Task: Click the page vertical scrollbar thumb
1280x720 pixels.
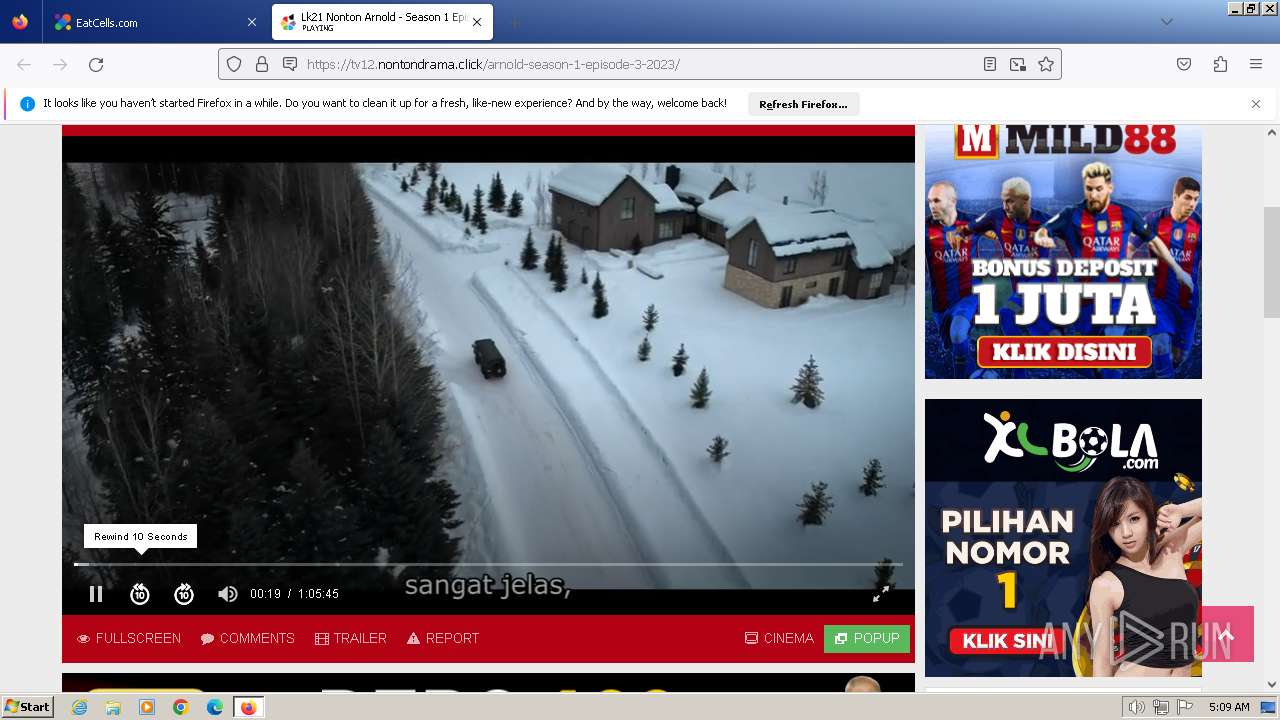Action: pyautogui.click(x=1272, y=263)
